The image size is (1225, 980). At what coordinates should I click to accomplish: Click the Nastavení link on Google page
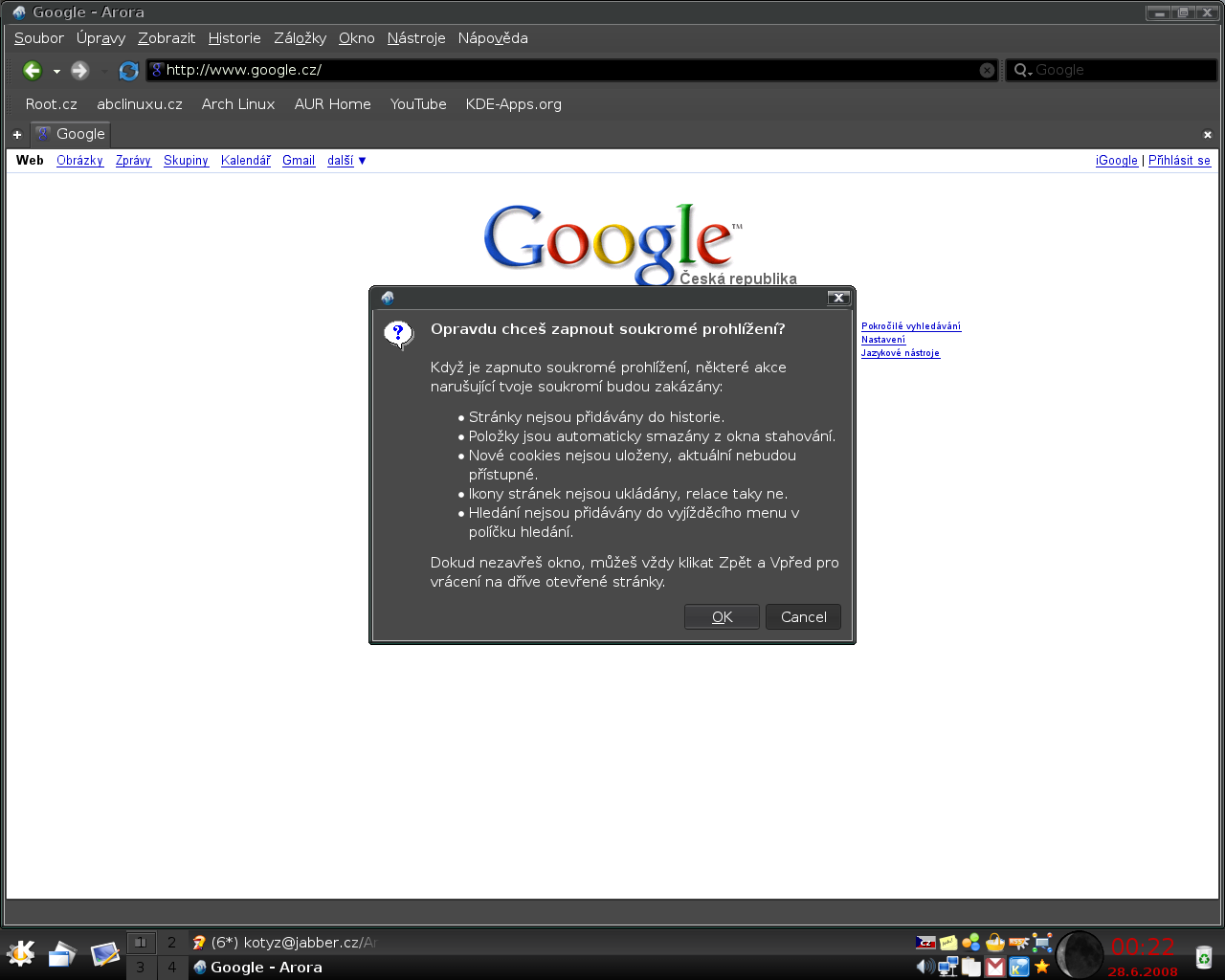(883, 340)
